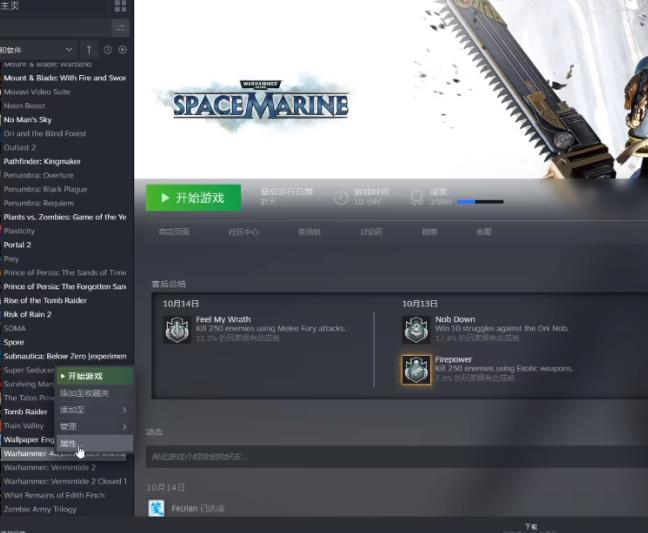Screen dimensions: 648x533
Task: Click the library search field
Action: [55, 28]
